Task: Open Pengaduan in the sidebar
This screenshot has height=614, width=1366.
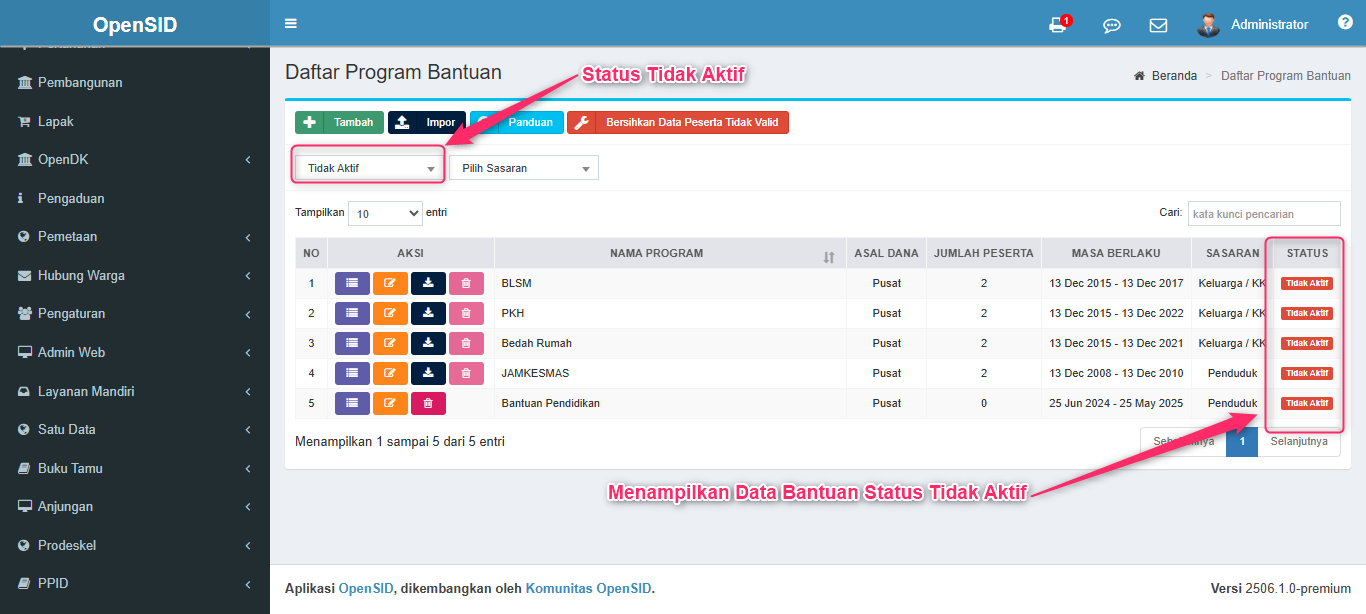Action: point(135,198)
